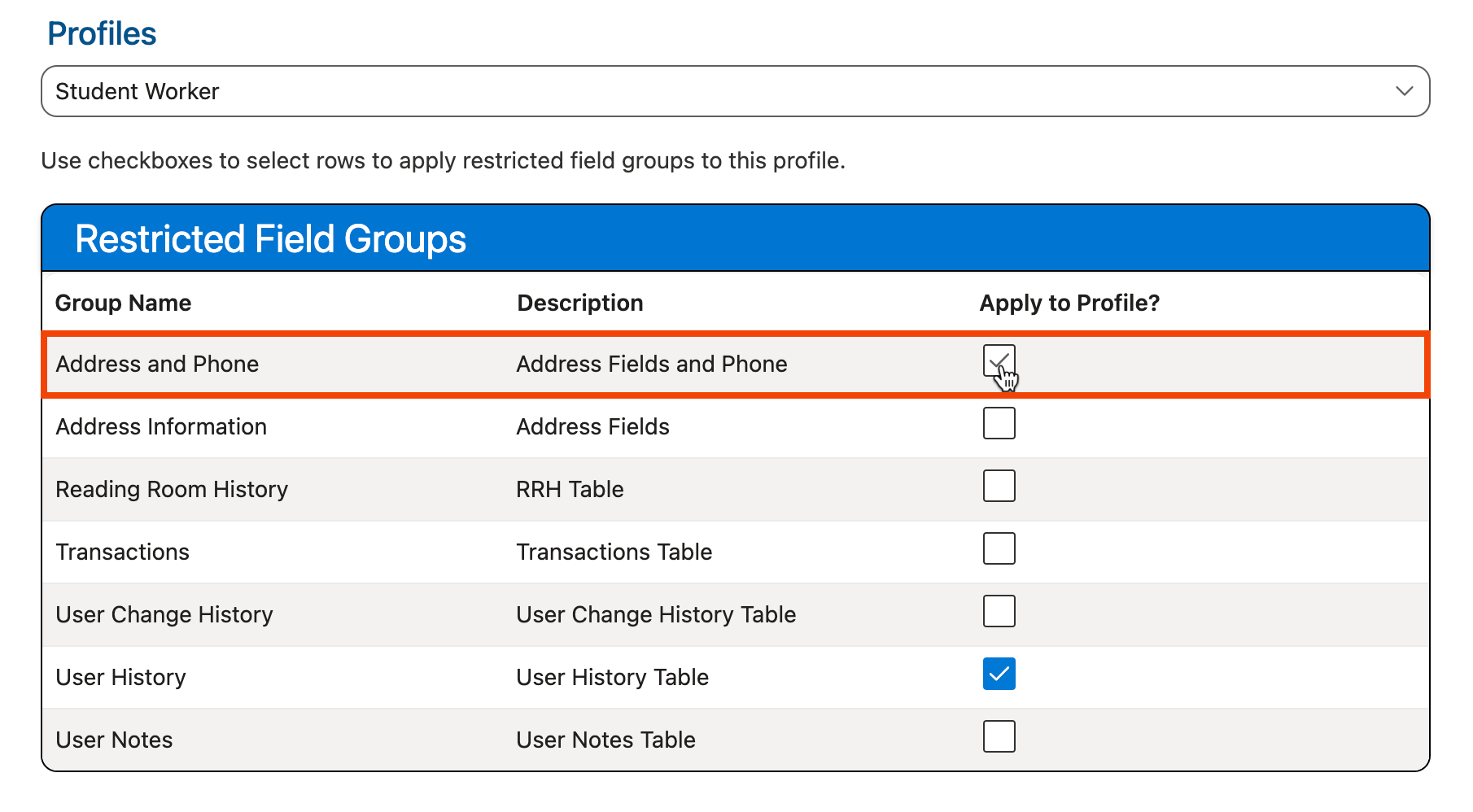Image resolution: width=1473 pixels, height=812 pixels.
Task: Click the Apply to Profile? column header
Action: [1069, 303]
